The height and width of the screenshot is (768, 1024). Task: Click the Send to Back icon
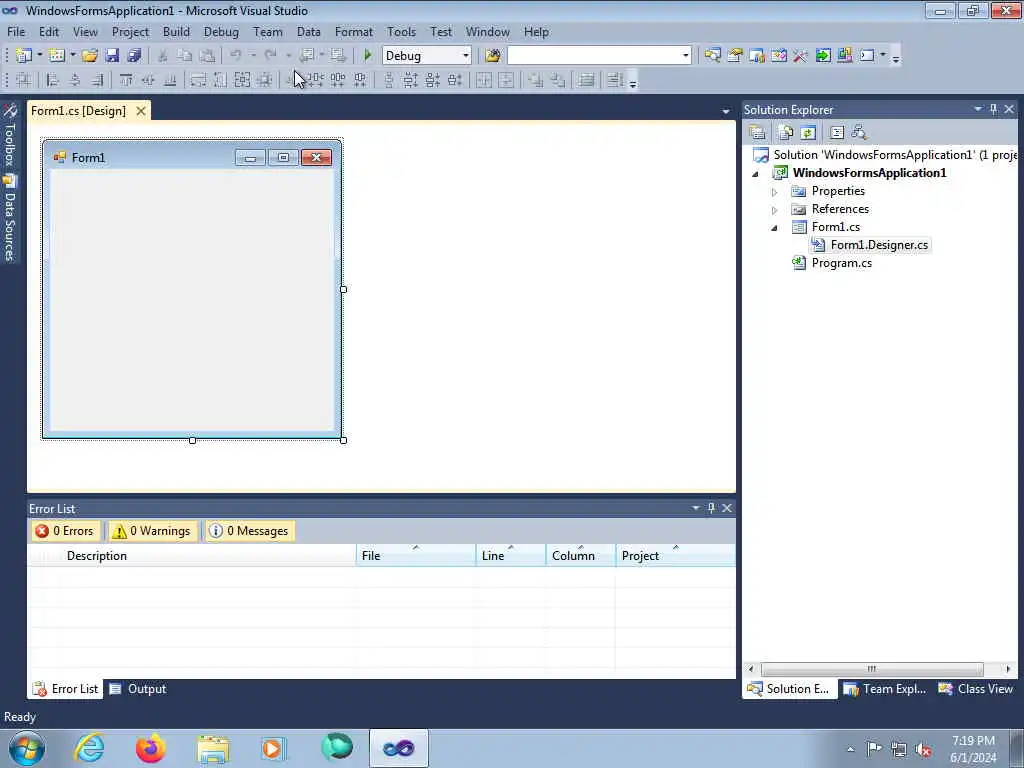(558, 80)
